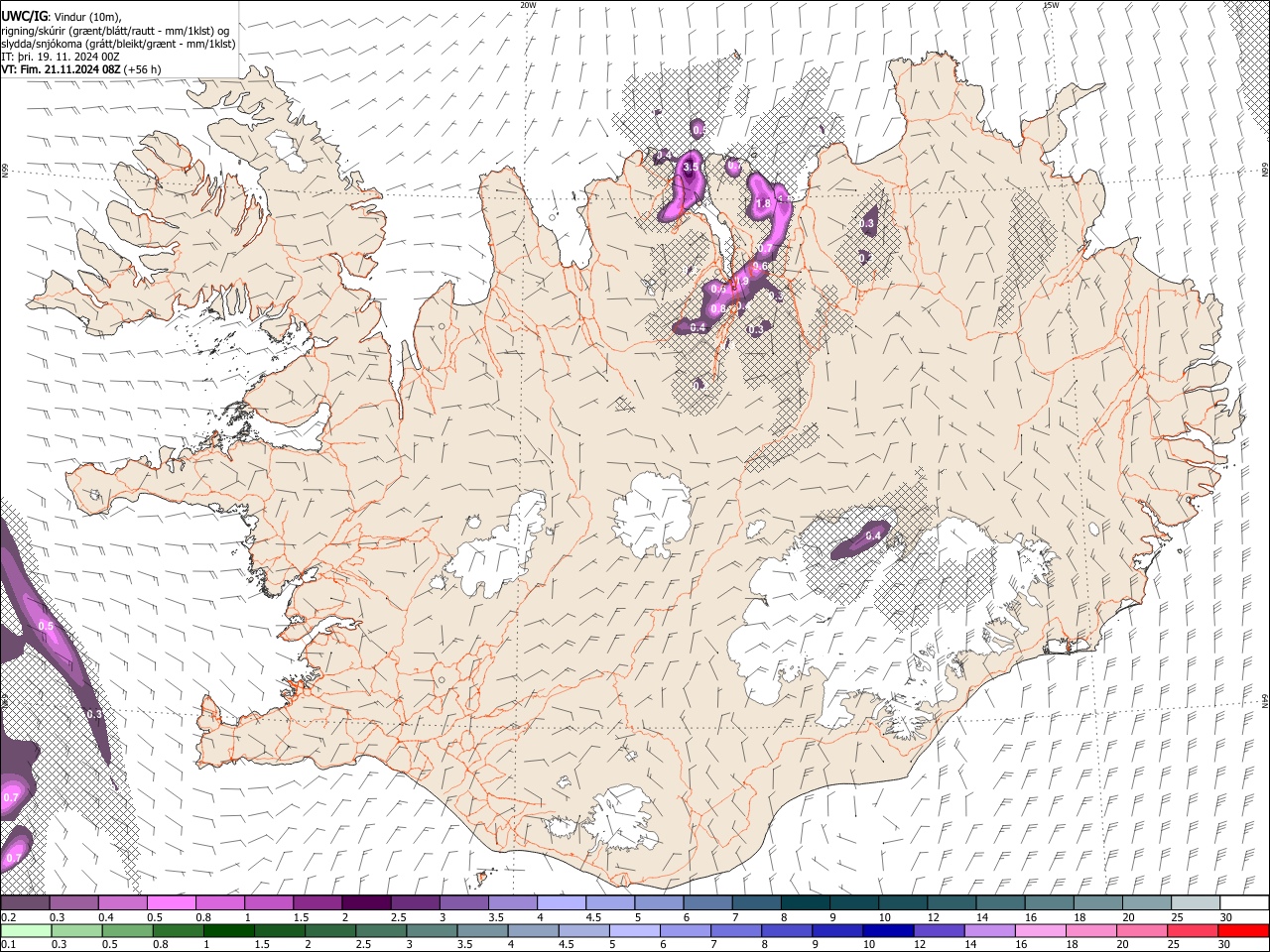Click the '3.5' precipitation value on the north coast map

click(x=690, y=168)
